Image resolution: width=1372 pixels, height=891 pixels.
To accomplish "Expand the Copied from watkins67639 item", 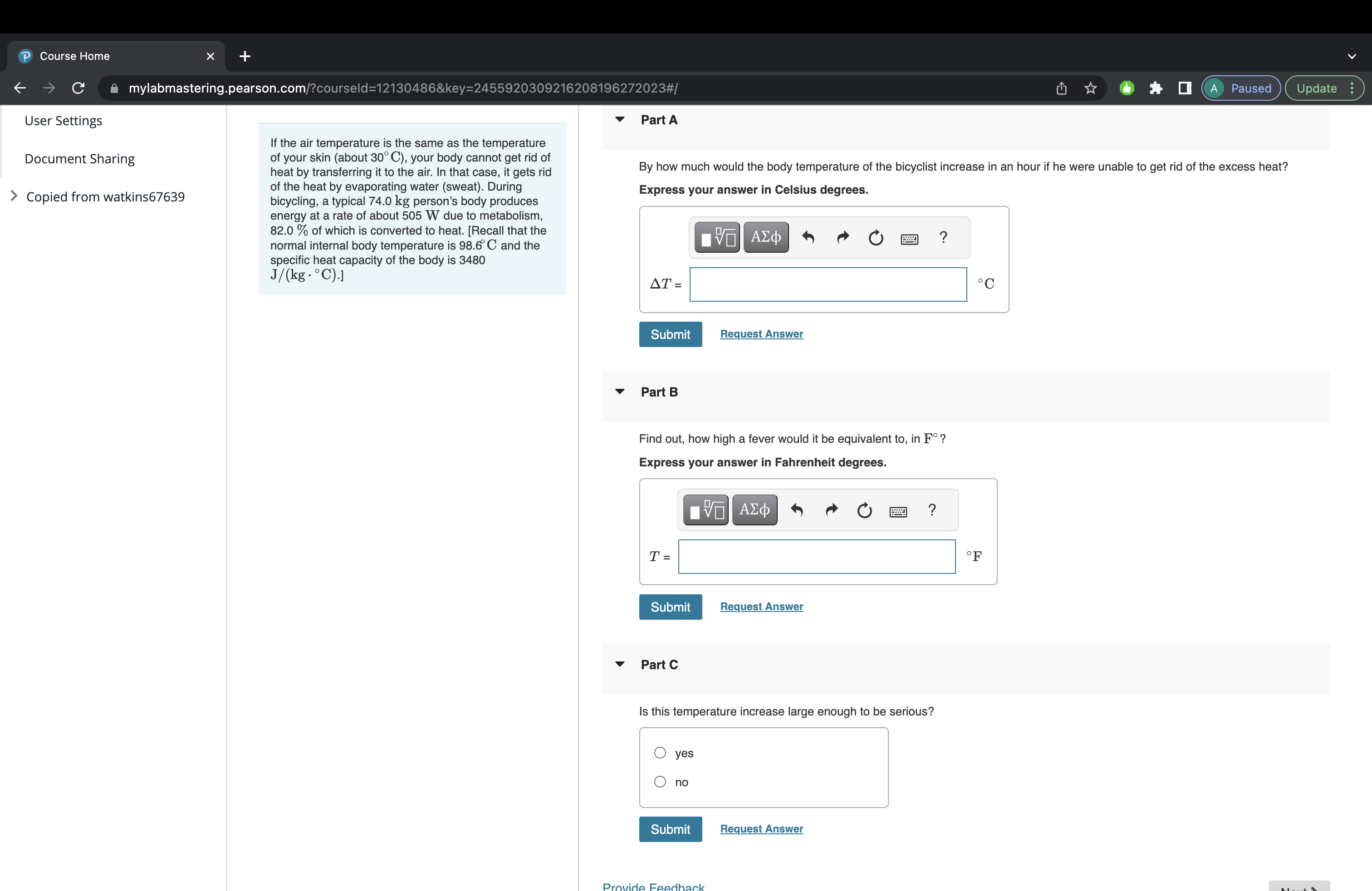I will click(x=15, y=196).
